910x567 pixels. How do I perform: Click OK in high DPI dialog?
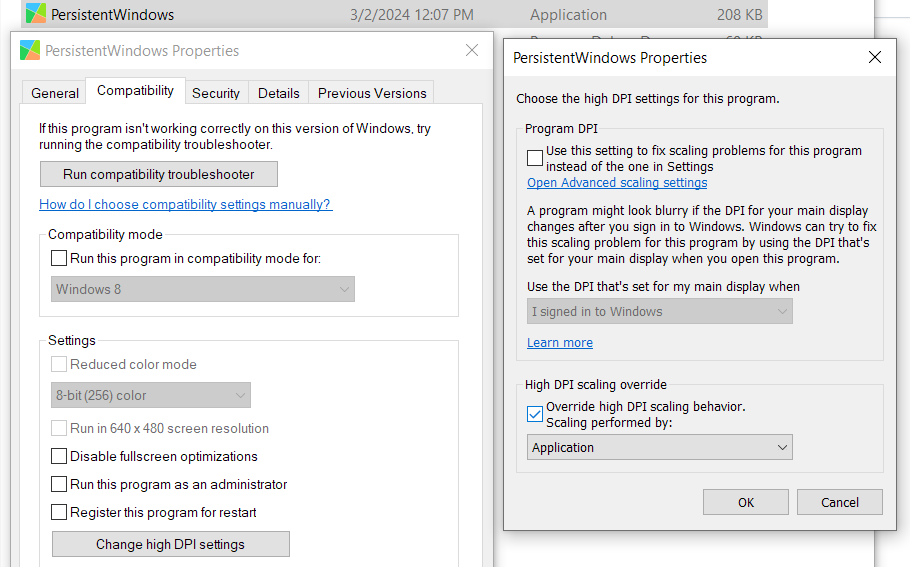(x=746, y=502)
